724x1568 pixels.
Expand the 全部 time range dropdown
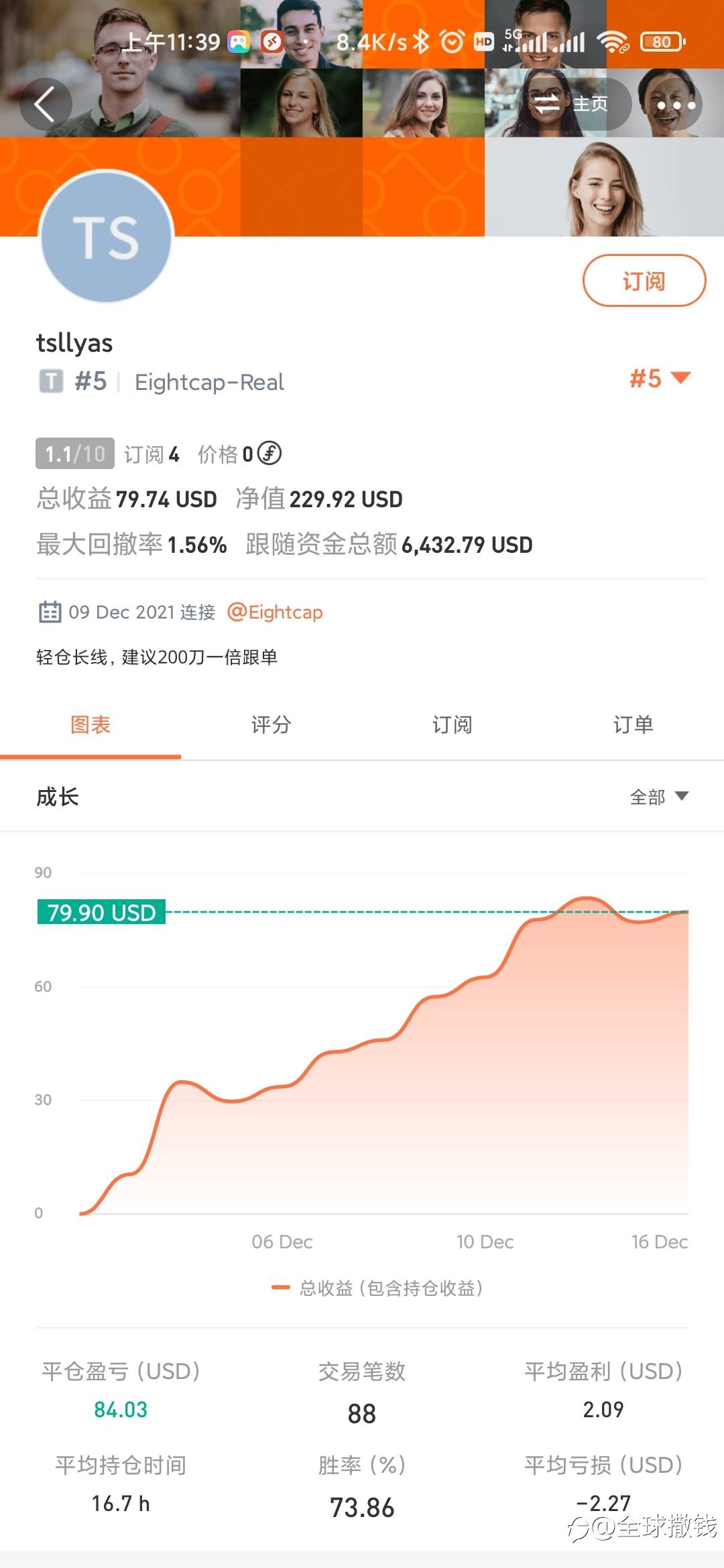(659, 797)
